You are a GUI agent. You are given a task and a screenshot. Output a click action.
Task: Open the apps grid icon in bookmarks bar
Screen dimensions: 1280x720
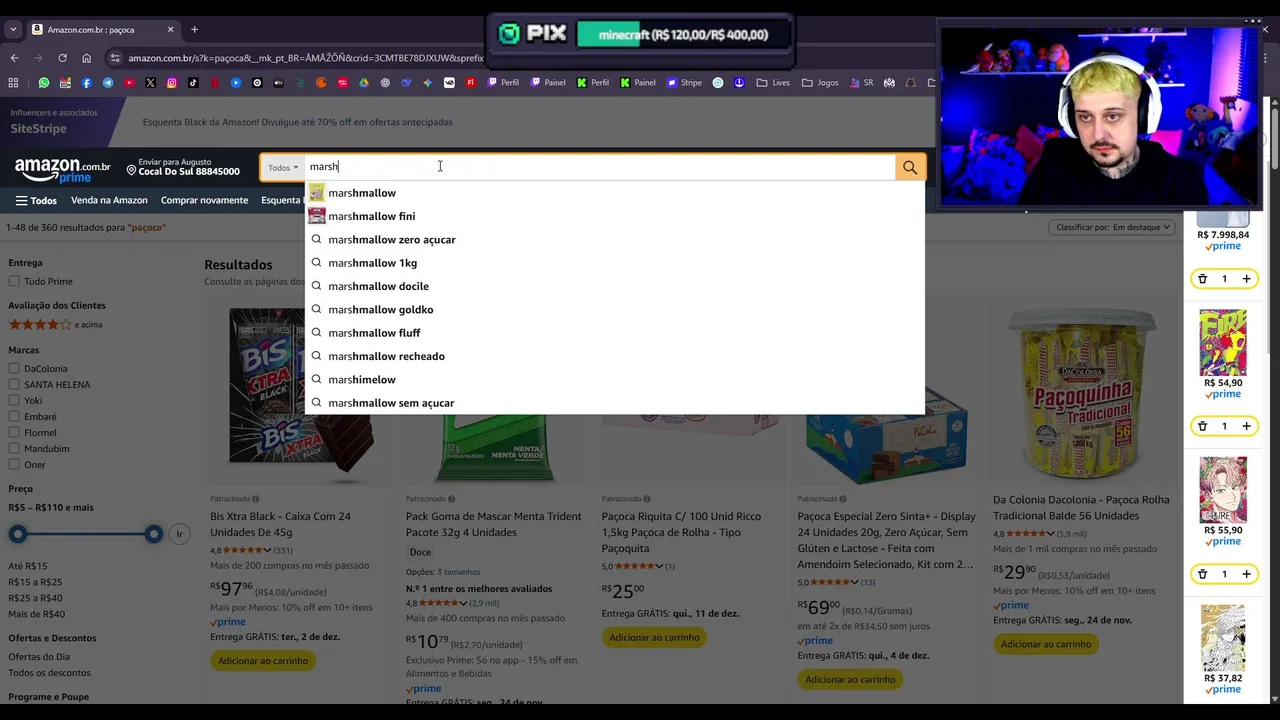[x=14, y=83]
